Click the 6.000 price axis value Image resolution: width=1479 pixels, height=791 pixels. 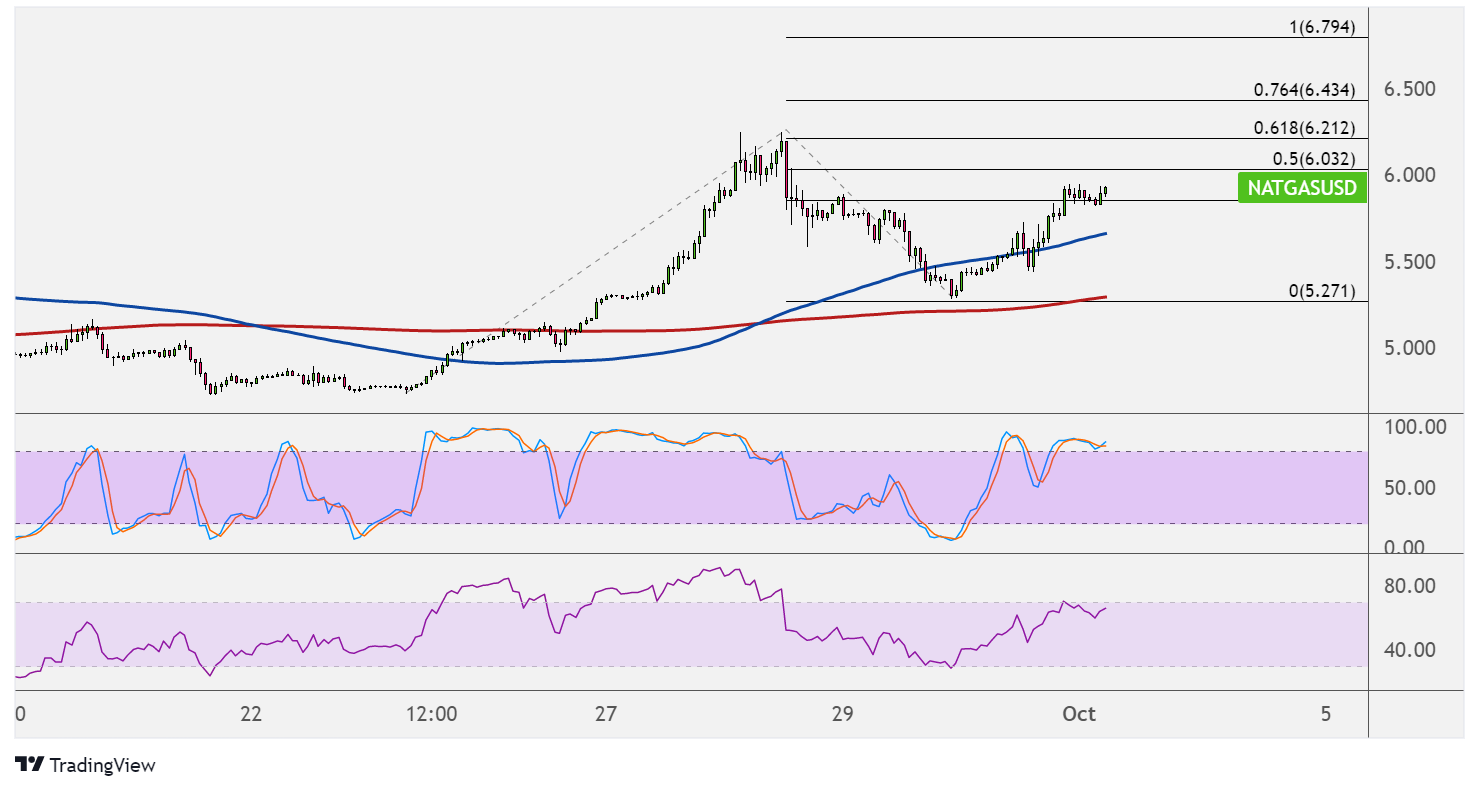pos(1408,175)
